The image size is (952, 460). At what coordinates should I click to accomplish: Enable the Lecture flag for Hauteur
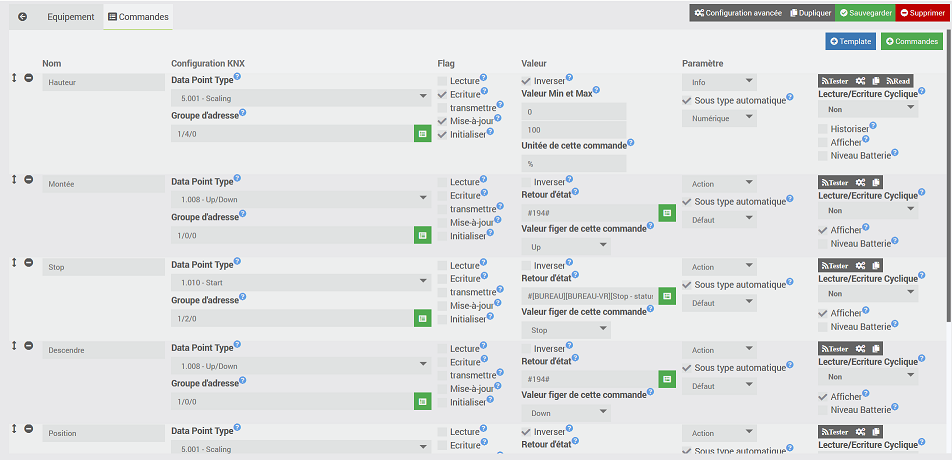point(442,81)
